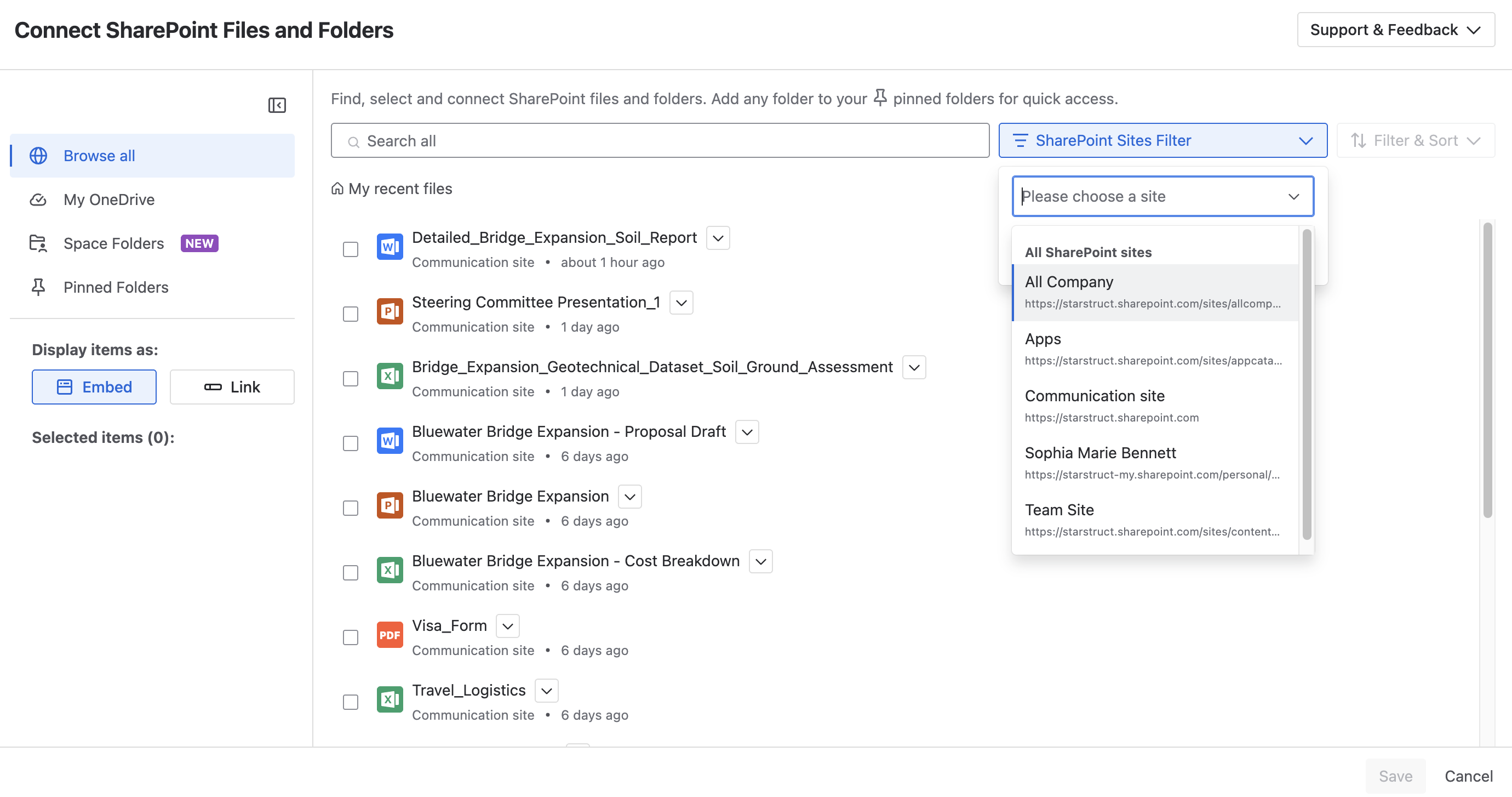Screen dimensions: 1512x797
Task: Click Word icon for Bluewater Proposal Draft
Action: pyautogui.click(x=390, y=441)
